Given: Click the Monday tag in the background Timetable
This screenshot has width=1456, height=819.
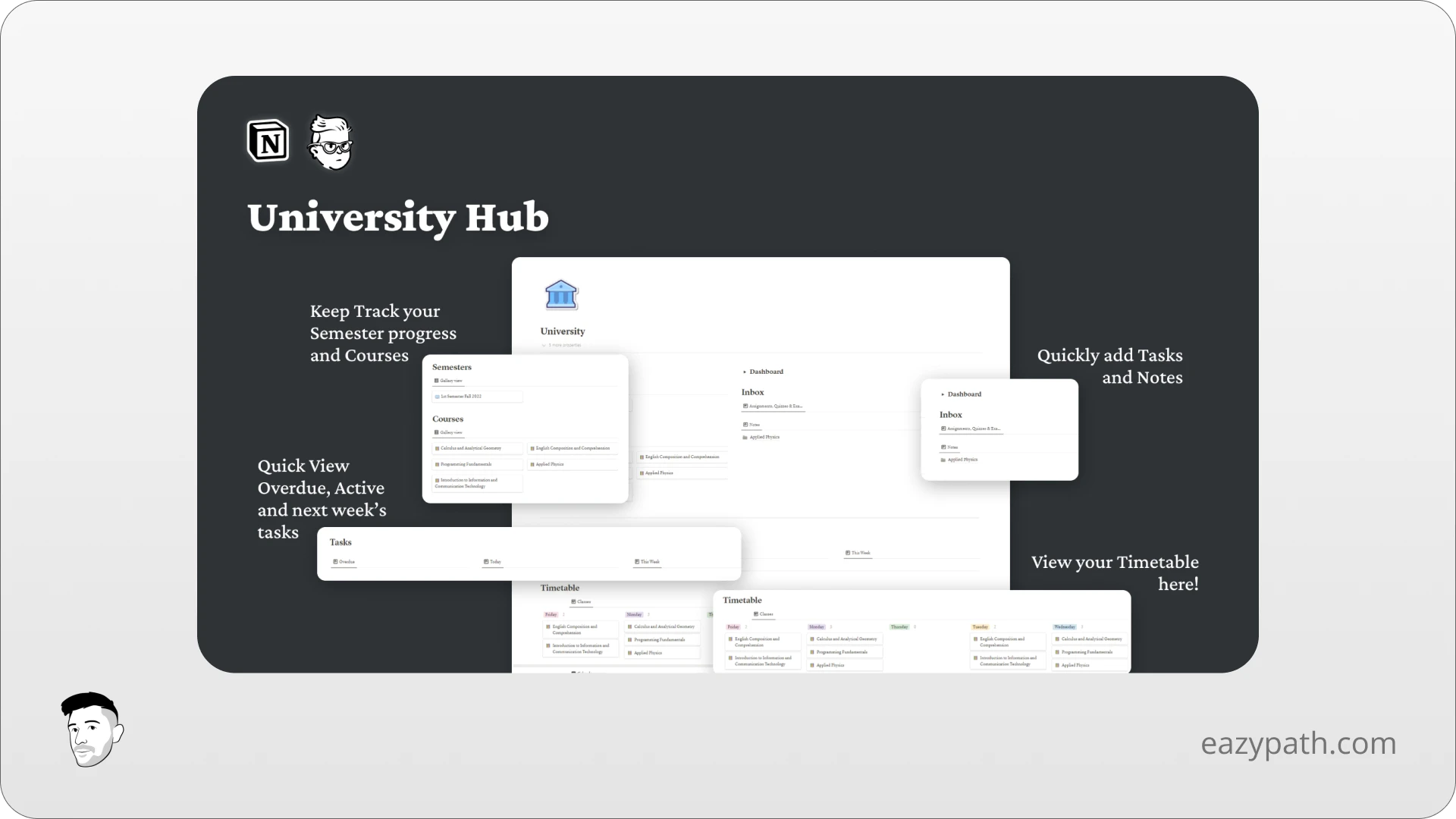Looking at the screenshot, I should tap(634, 615).
